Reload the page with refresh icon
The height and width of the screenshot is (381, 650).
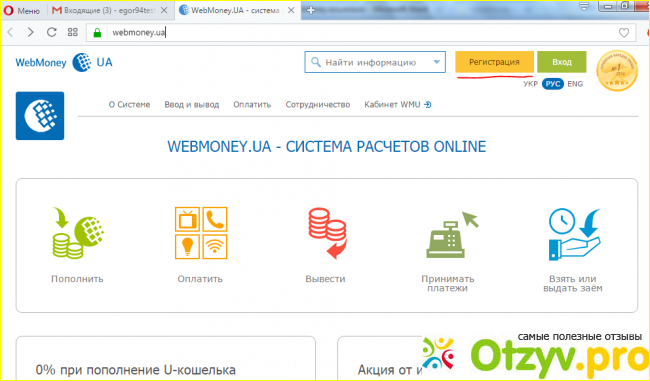pos(51,32)
